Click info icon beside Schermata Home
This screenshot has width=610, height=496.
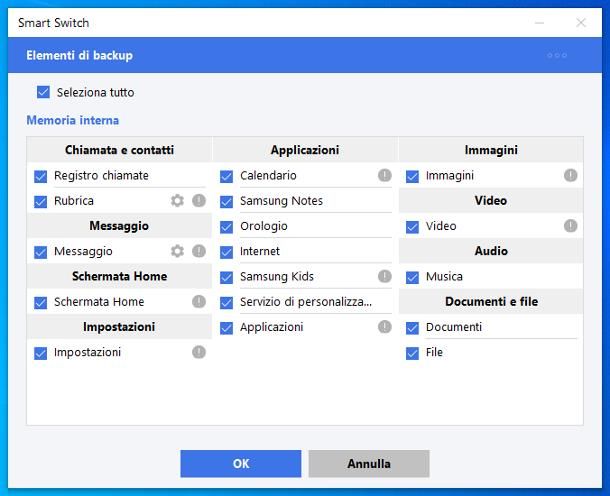click(x=199, y=302)
